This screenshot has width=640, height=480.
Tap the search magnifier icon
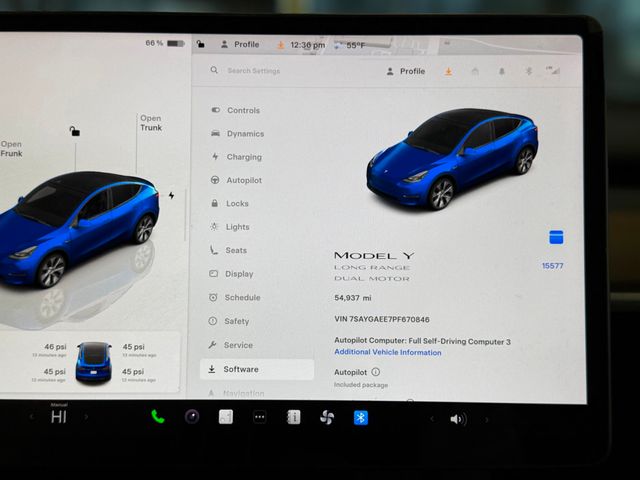(x=214, y=70)
